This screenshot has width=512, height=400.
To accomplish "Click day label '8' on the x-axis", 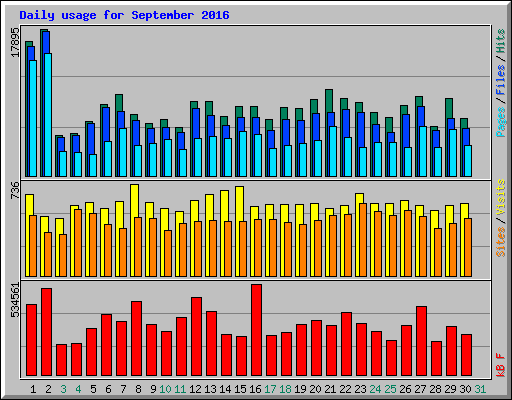I will (138, 389).
